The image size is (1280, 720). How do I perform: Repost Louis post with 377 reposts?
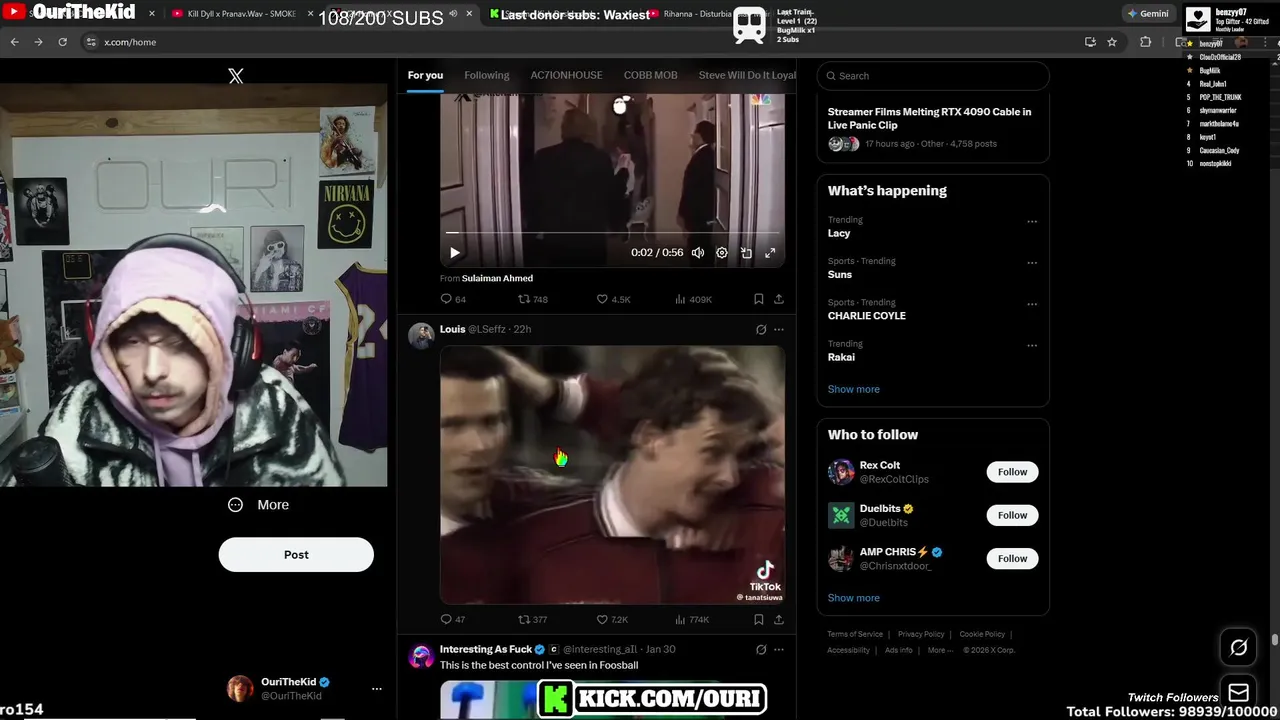pos(532,620)
